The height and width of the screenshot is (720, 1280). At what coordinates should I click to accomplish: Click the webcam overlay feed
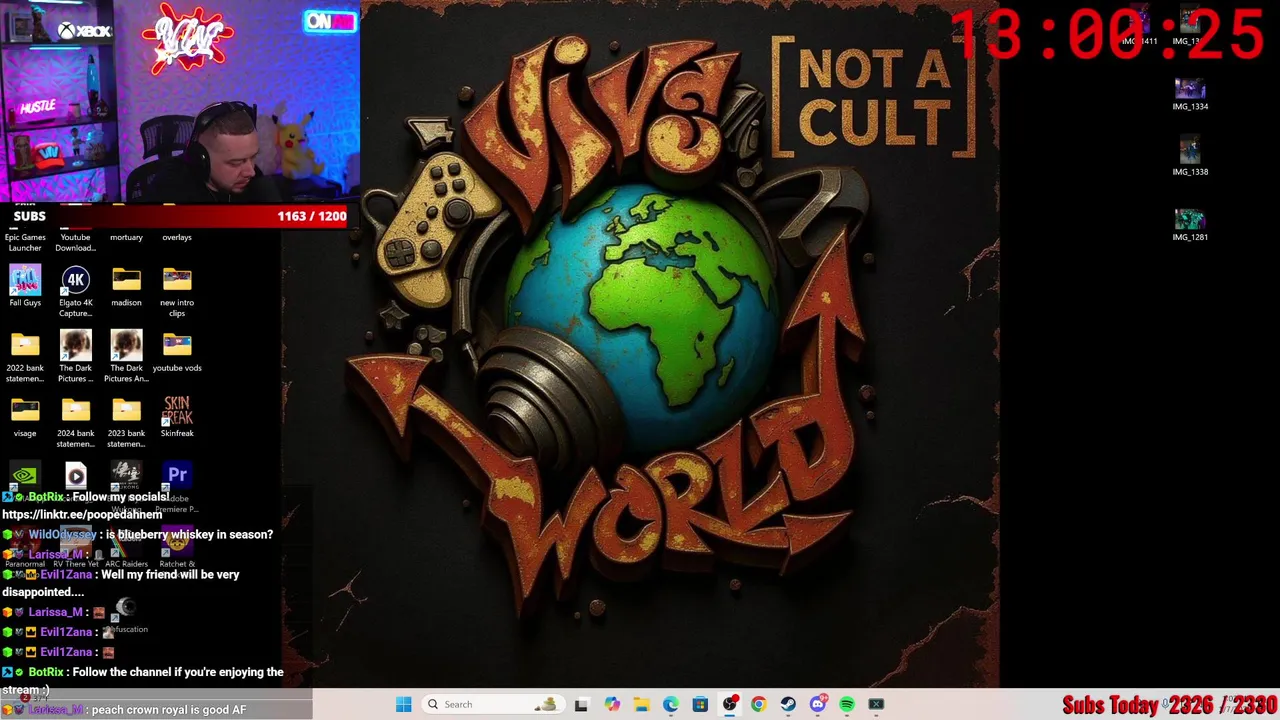180,101
